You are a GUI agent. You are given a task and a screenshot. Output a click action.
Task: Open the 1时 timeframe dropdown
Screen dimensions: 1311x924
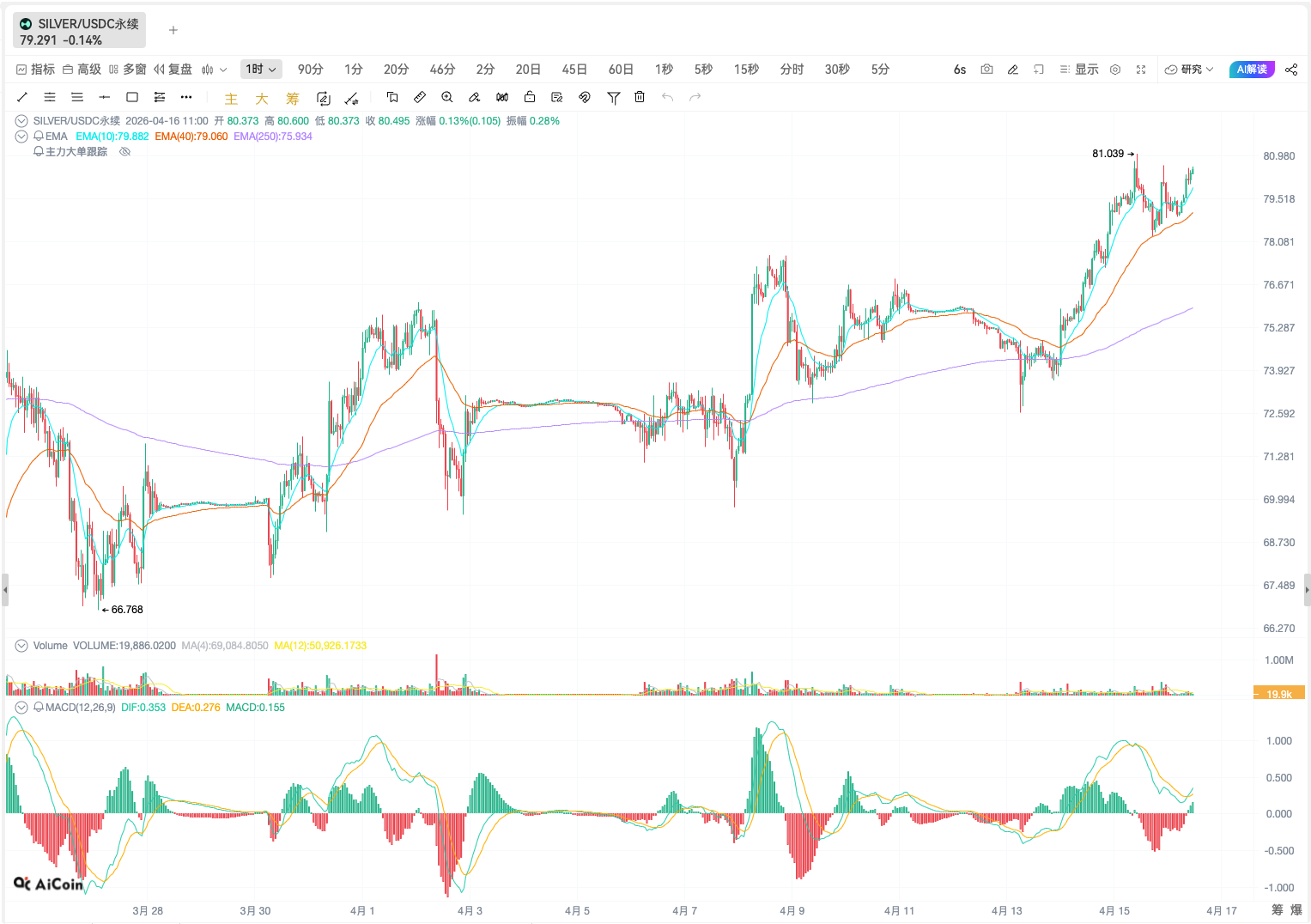pyautogui.click(x=261, y=70)
